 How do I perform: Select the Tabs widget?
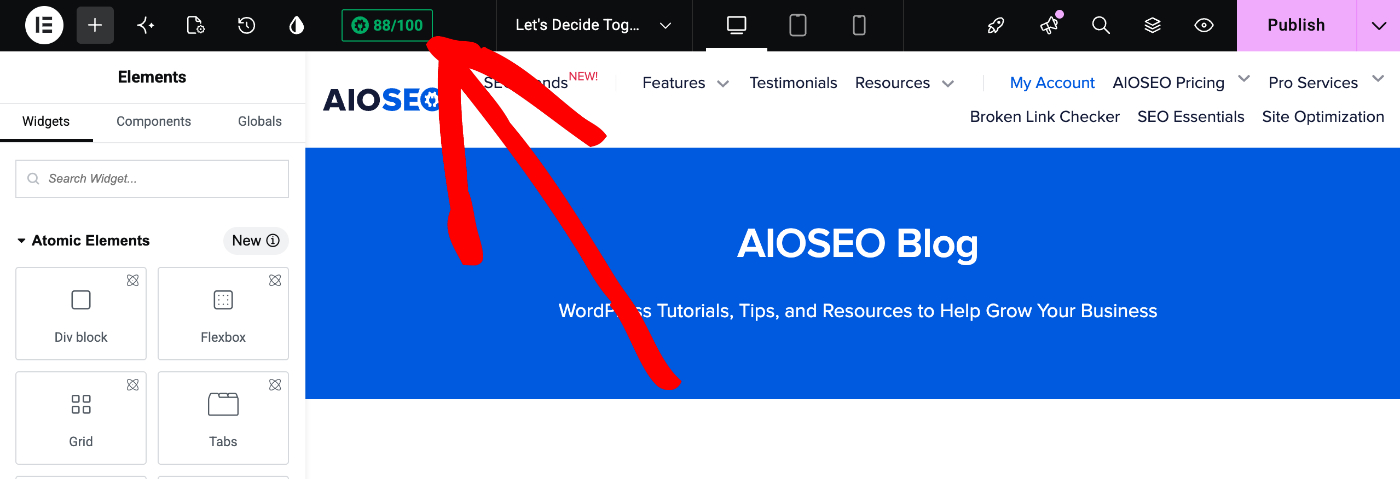tap(223, 417)
